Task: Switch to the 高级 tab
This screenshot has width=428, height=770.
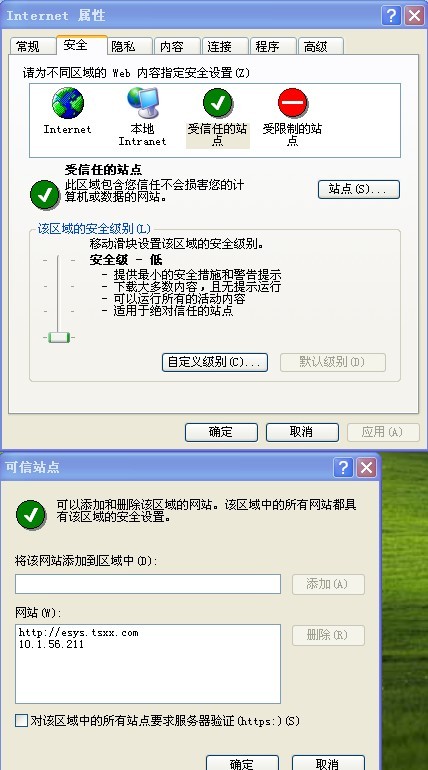Action: 321,47
